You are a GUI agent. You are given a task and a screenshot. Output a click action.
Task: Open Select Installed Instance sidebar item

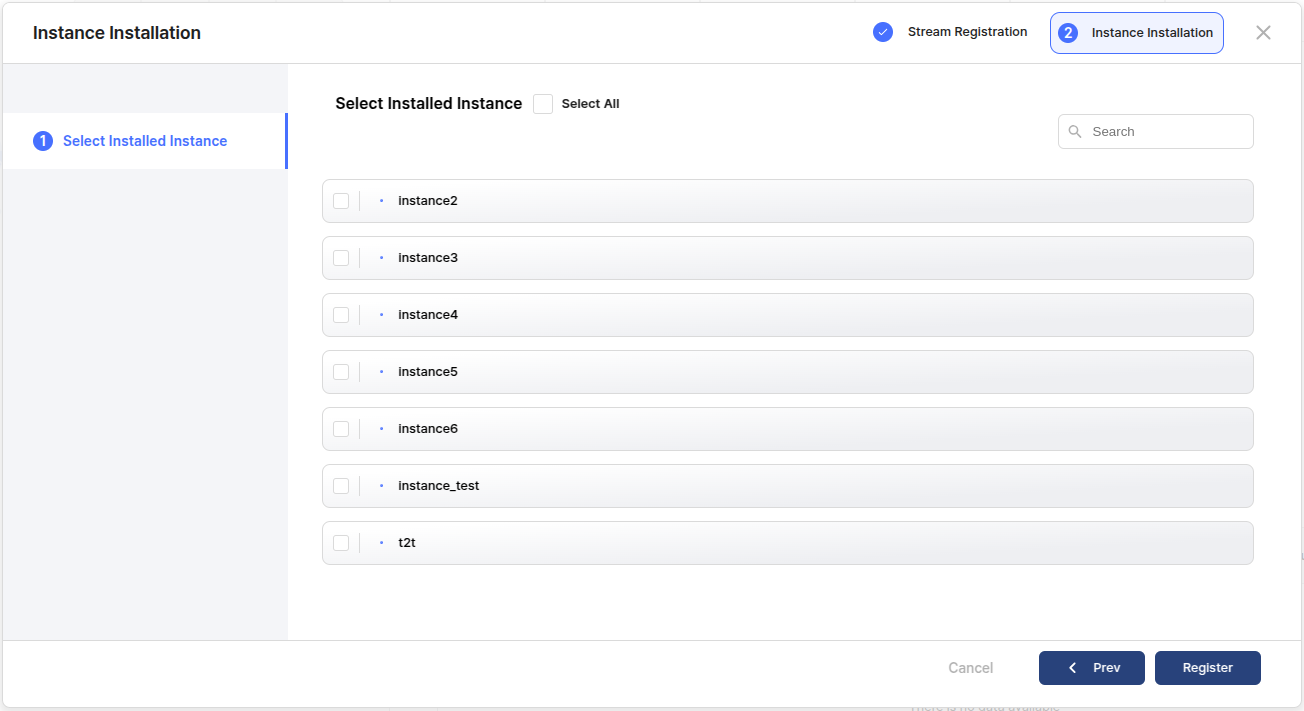coord(145,141)
